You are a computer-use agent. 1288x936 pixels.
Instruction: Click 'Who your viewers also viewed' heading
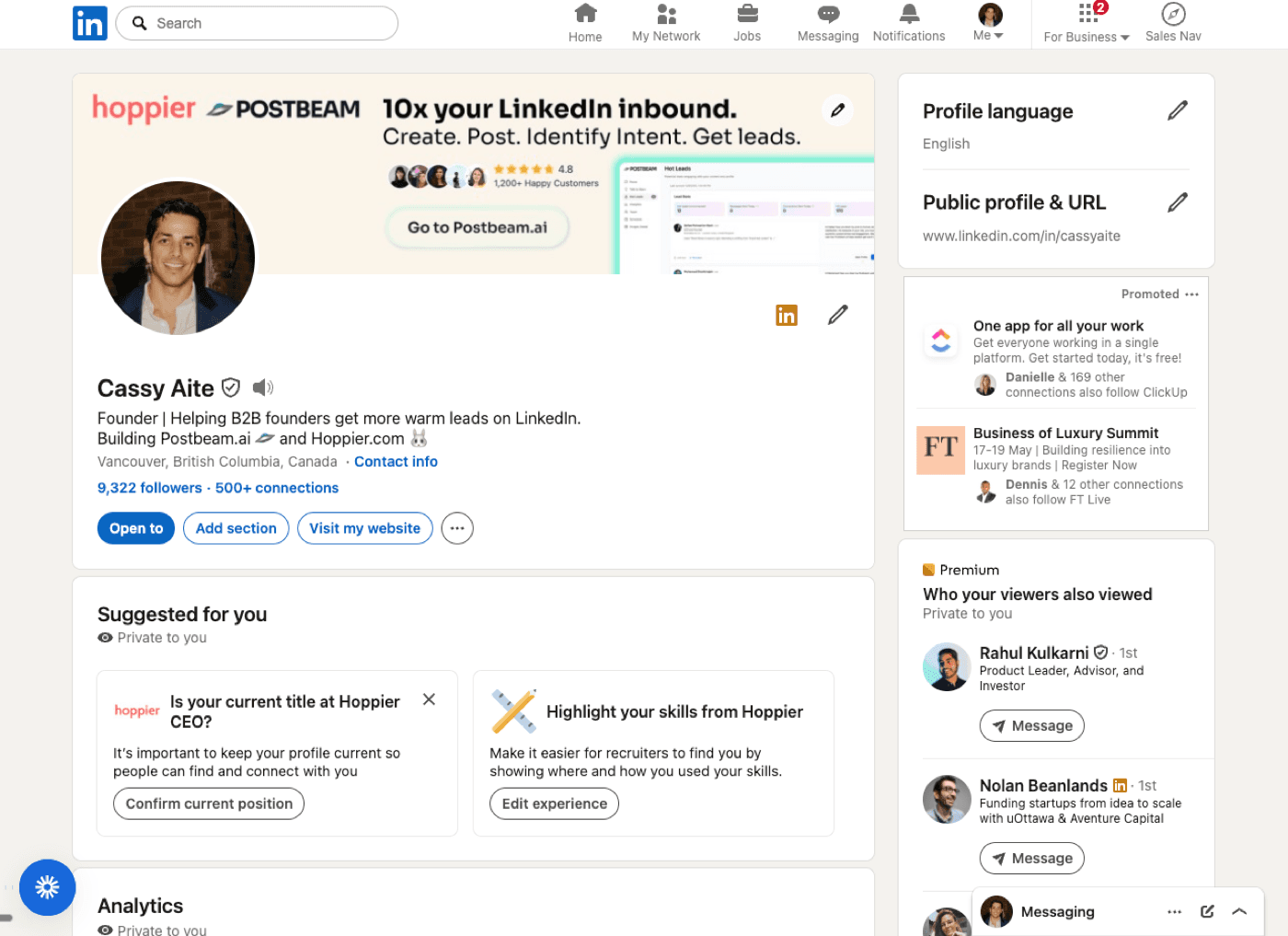[1037, 595]
